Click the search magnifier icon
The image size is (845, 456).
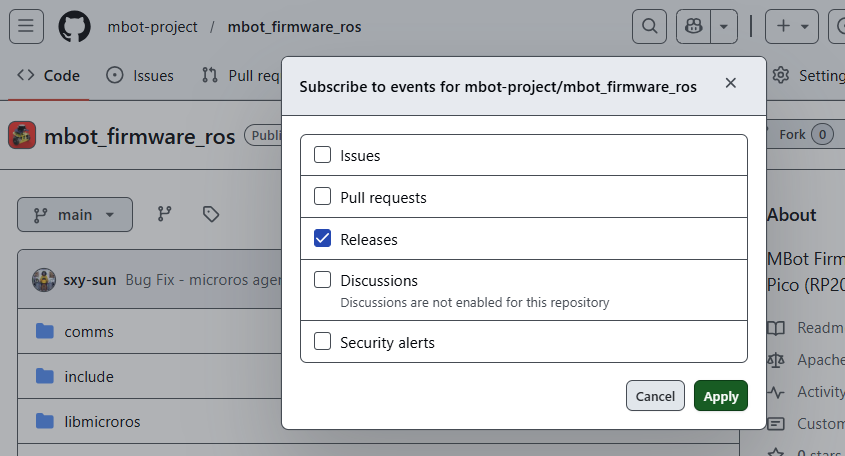tap(650, 27)
